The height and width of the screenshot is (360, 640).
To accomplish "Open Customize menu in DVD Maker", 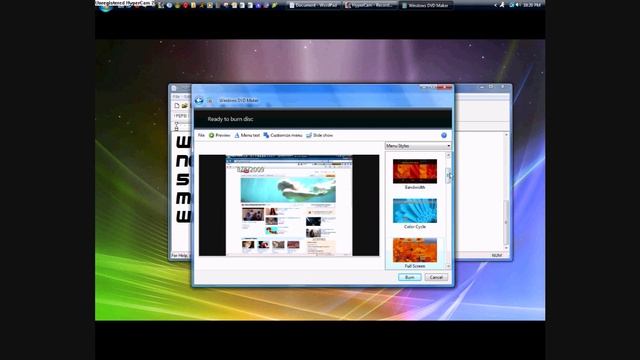I will point(283,135).
